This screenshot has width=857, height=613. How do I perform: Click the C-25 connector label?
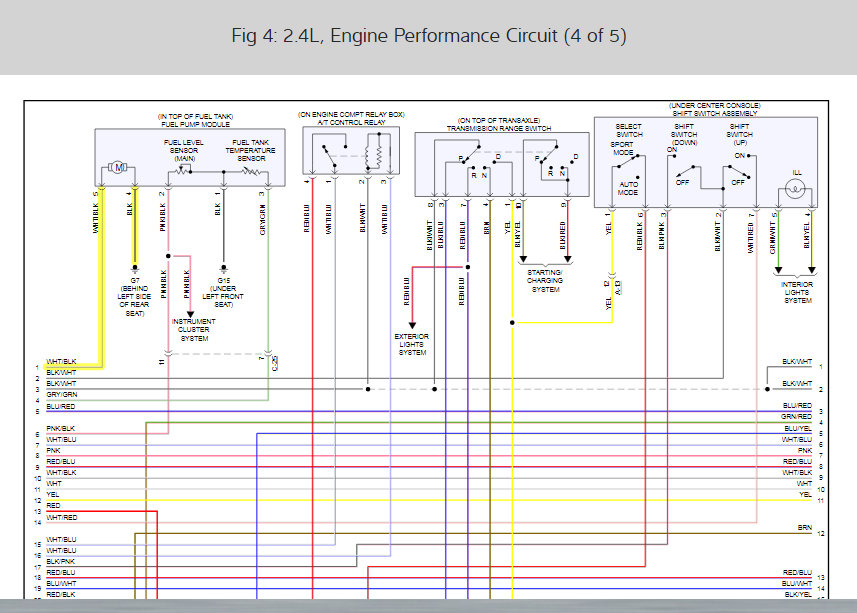(x=274, y=363)
